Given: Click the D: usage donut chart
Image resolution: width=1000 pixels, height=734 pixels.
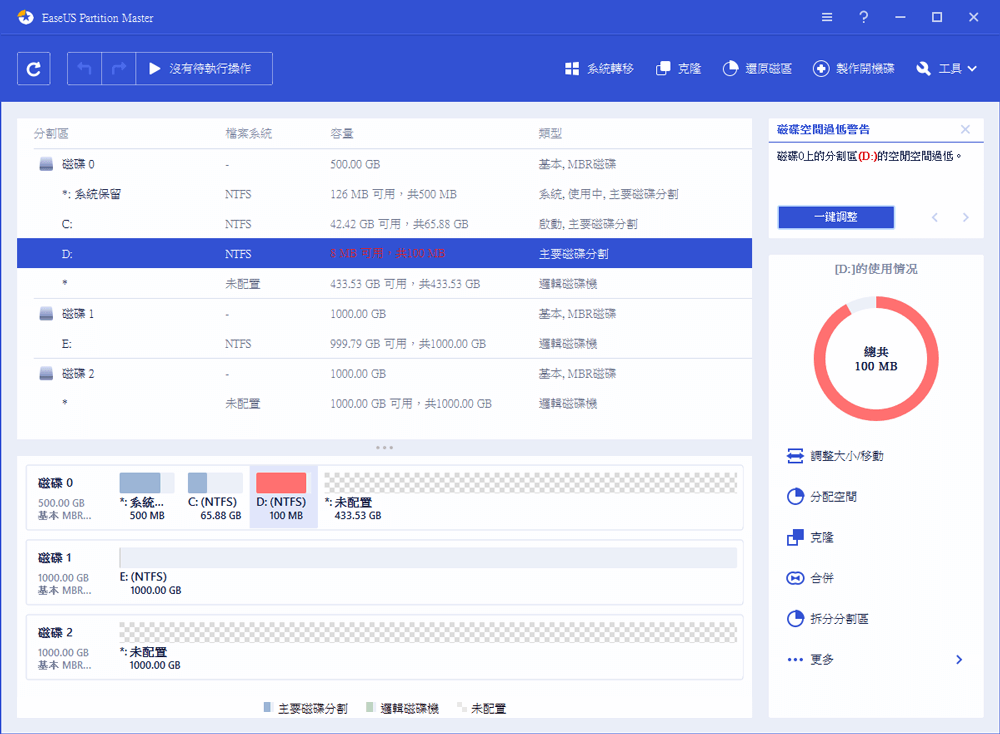Looking at the screenshot, I should (876, 358).
